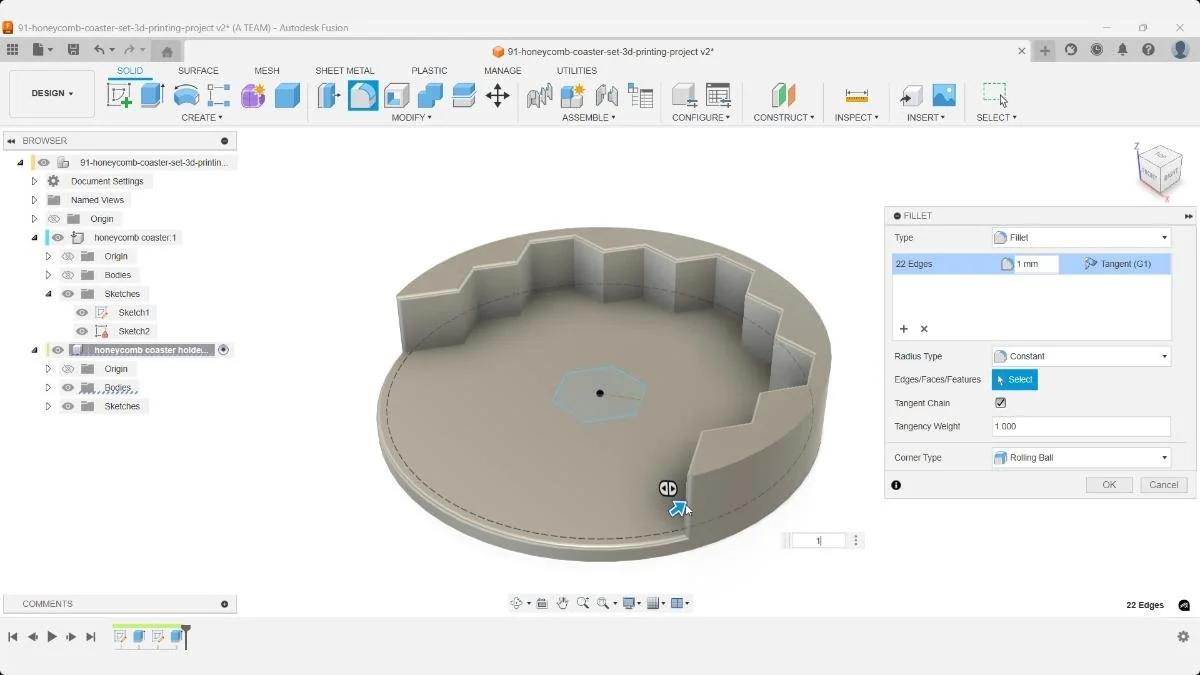Viewport: 1200px width, 675px height.
Task: Click the notifications bell icon
Action: click(x=1122, y=50)
